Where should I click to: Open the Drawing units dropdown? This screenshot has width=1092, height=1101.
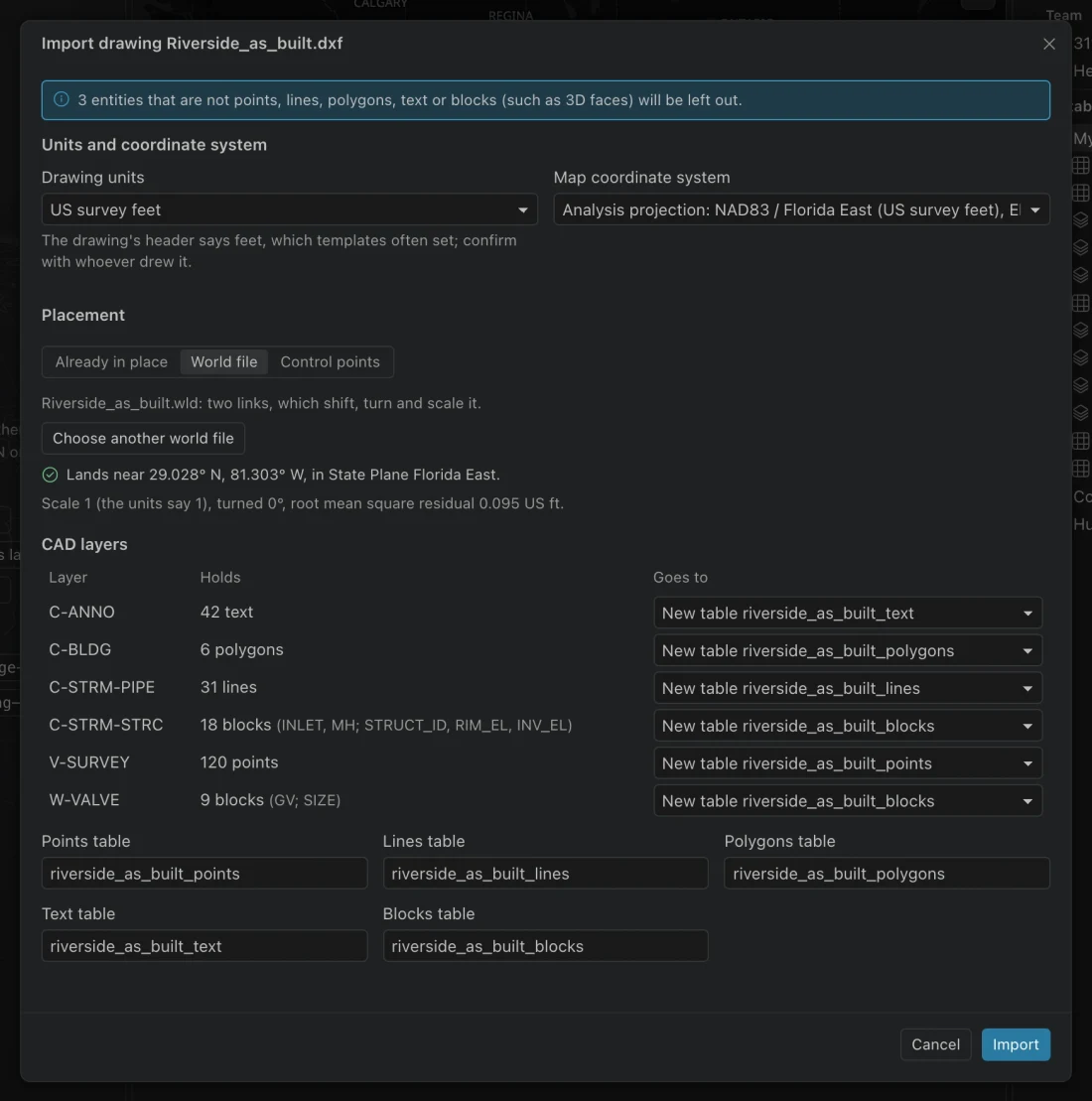point(289,209)
